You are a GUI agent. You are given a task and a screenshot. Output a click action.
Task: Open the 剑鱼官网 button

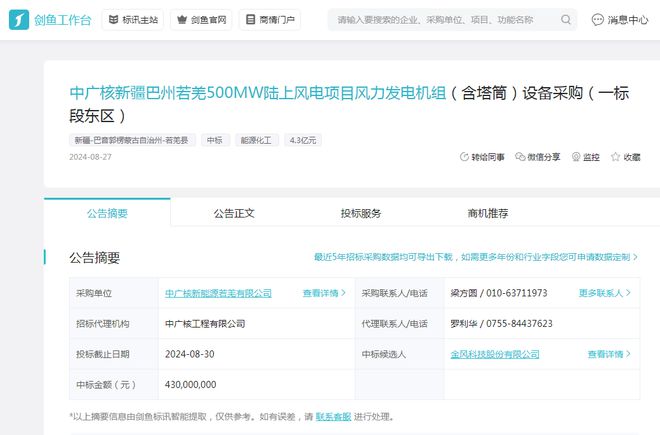point(202,20)
